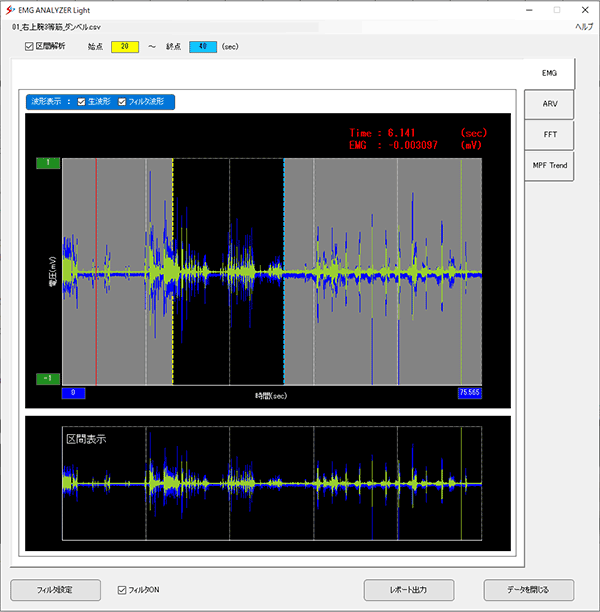The image size is (600, 612).
Task: Edit the cyan 終点 end field showing 40
Action: 203,47
